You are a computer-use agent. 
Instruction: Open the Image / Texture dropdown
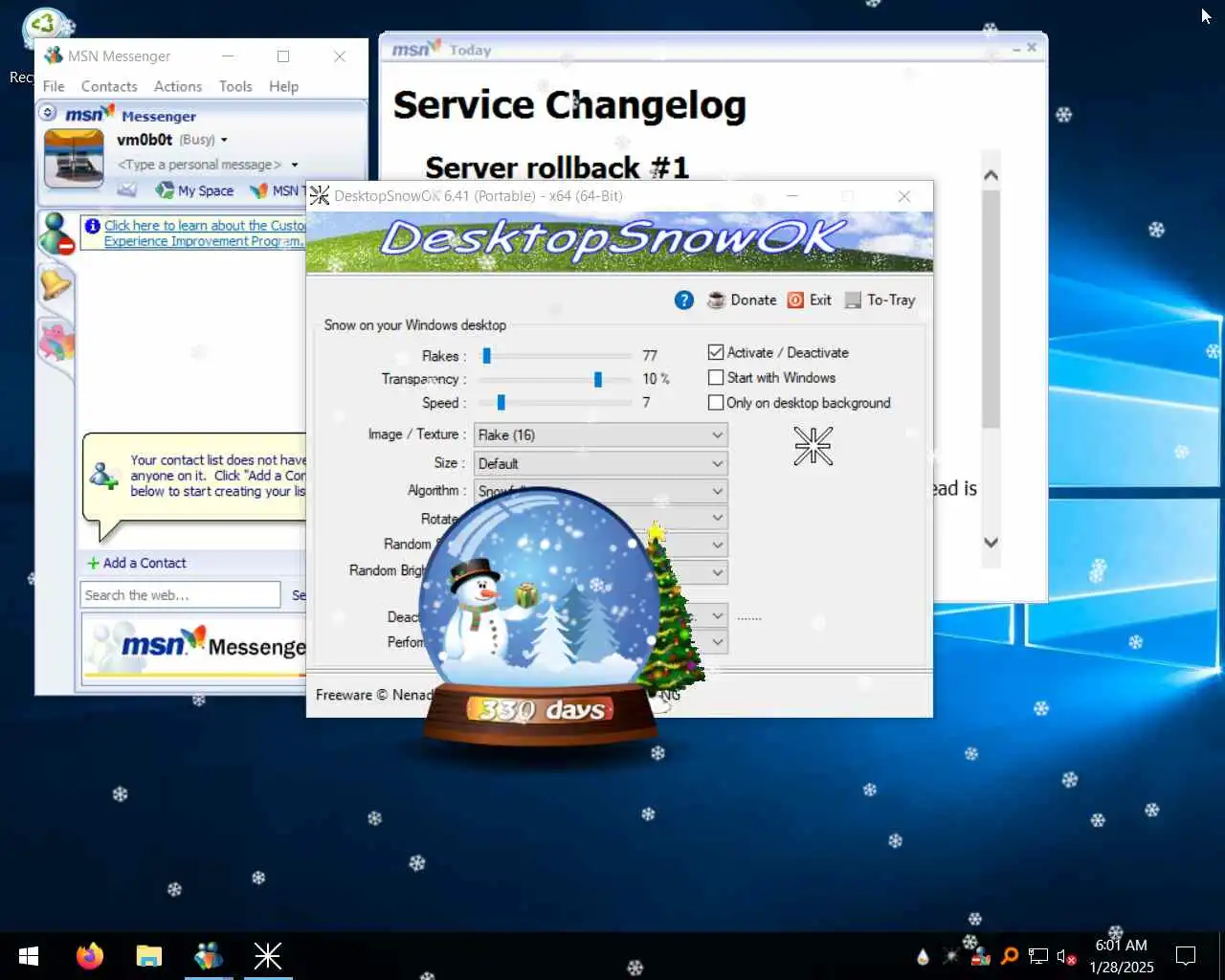point(601,434)
